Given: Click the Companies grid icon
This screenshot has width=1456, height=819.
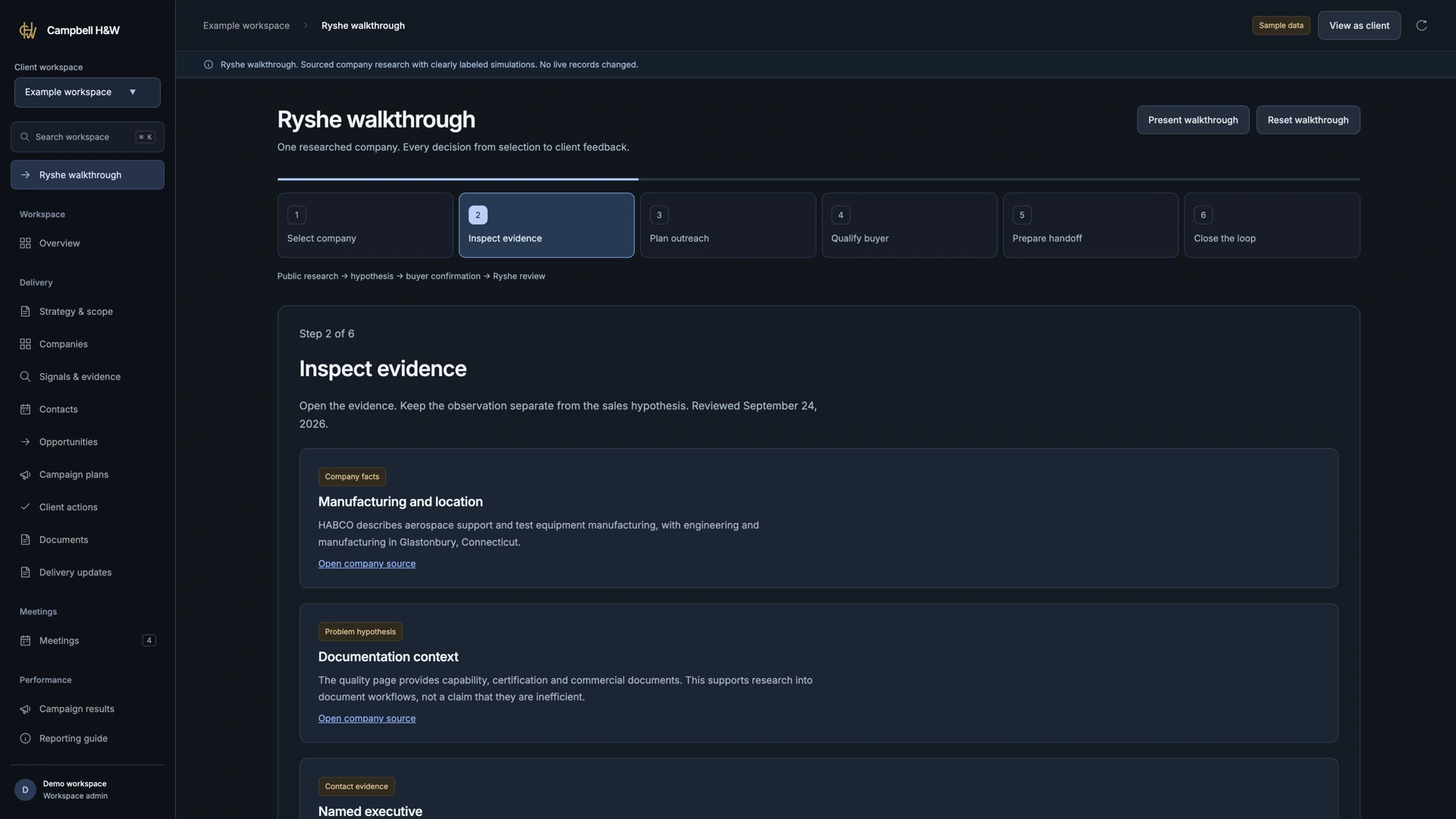Looking at the screenshot, I should pyautogui.click(x=25, y=344).
